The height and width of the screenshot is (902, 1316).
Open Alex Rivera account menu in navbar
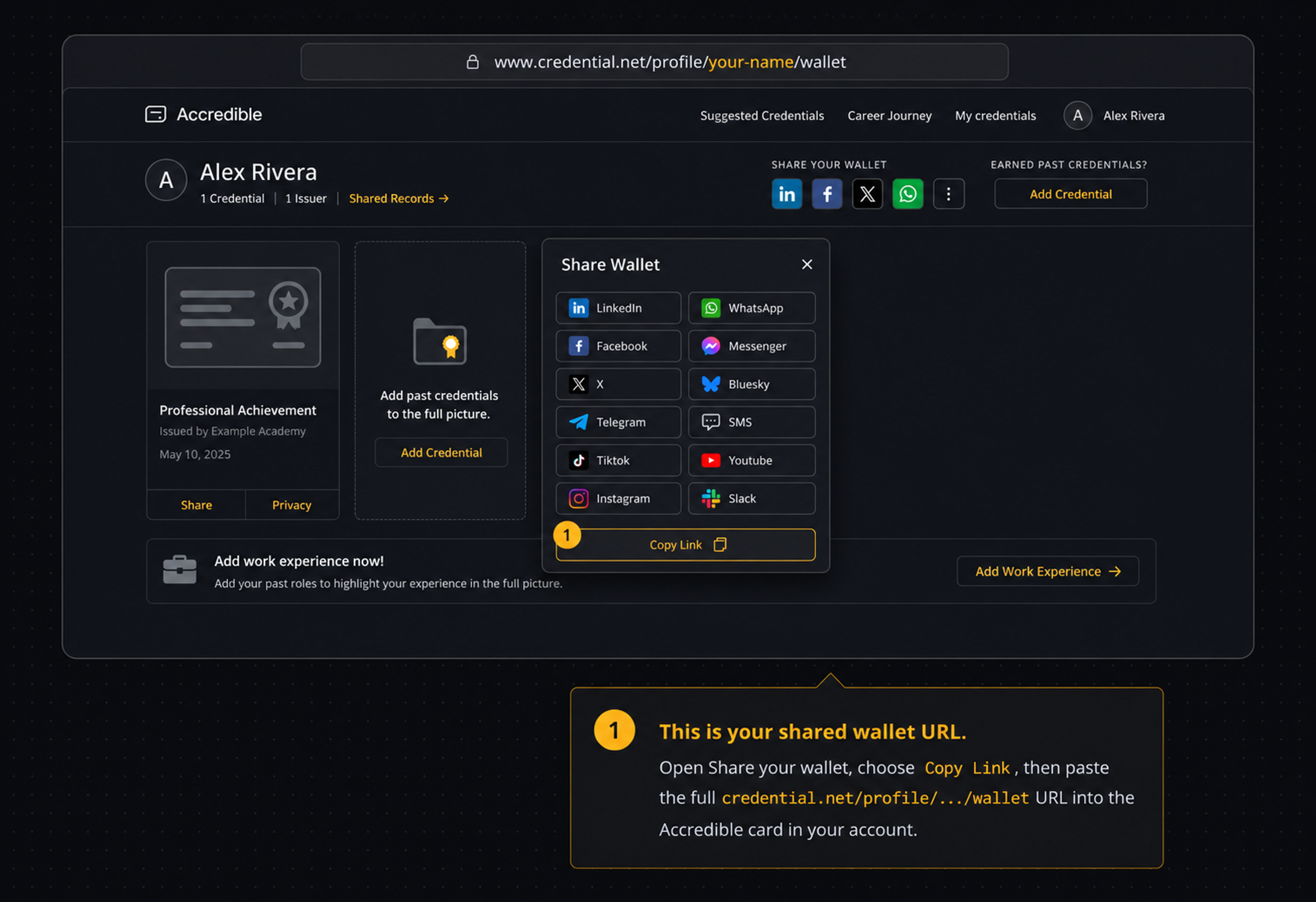tap(1114, 116)
